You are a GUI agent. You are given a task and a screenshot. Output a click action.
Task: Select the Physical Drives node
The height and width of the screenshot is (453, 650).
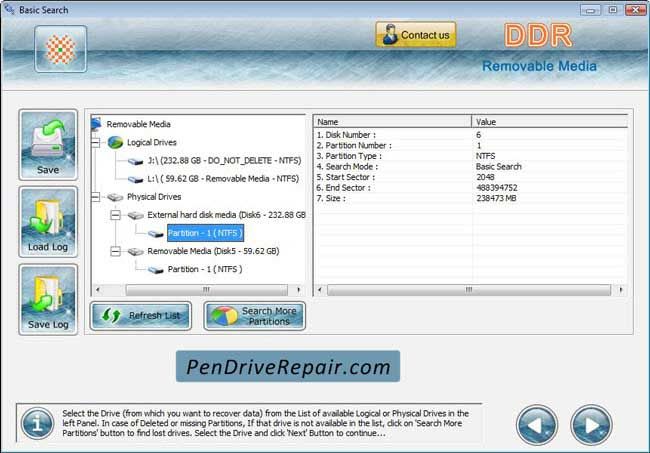pos(154,197)
